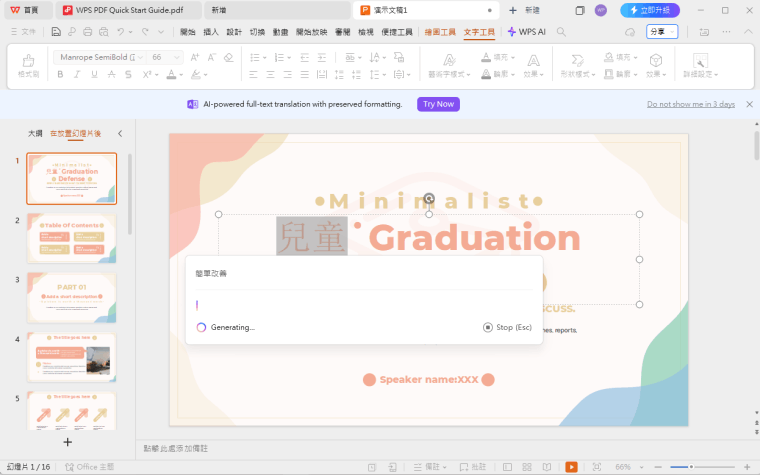Switch to reading view icon
Screen dimensions: 760x475
(547, 467)
